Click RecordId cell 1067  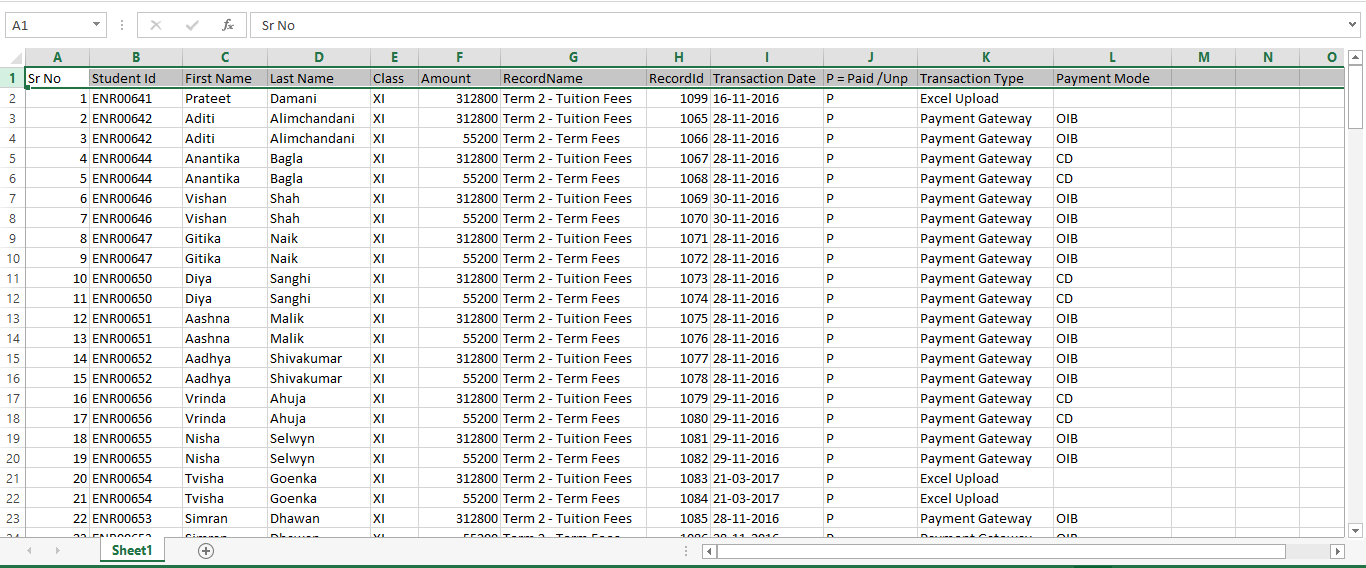pos(678,158)
